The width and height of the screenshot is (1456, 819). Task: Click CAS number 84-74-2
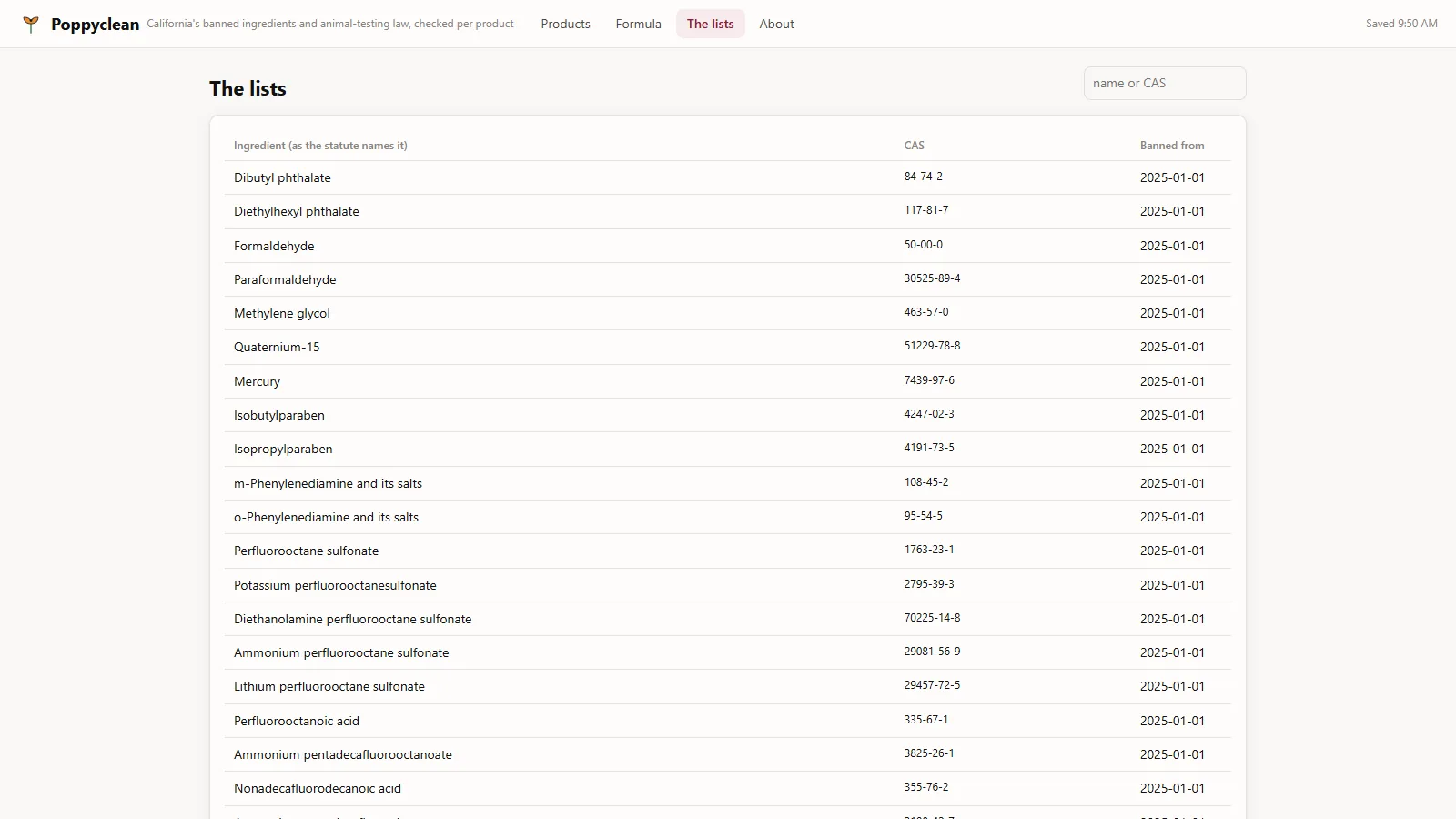point(923,177)
